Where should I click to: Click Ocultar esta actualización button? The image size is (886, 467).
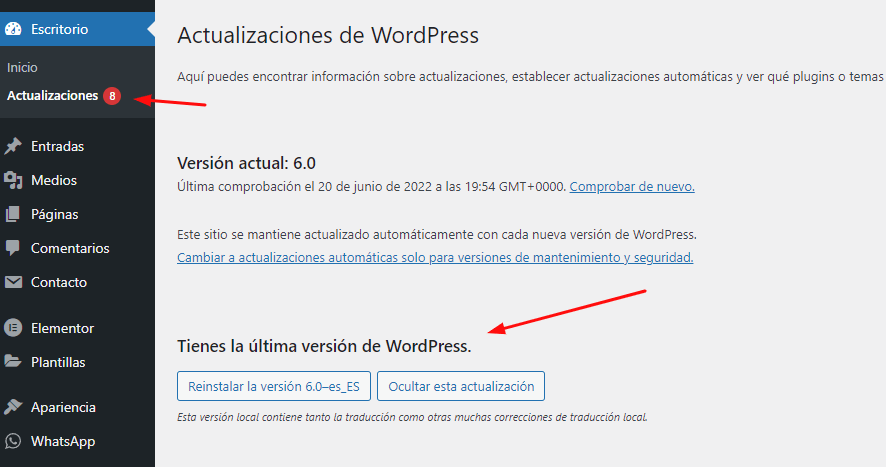[461, 386]
